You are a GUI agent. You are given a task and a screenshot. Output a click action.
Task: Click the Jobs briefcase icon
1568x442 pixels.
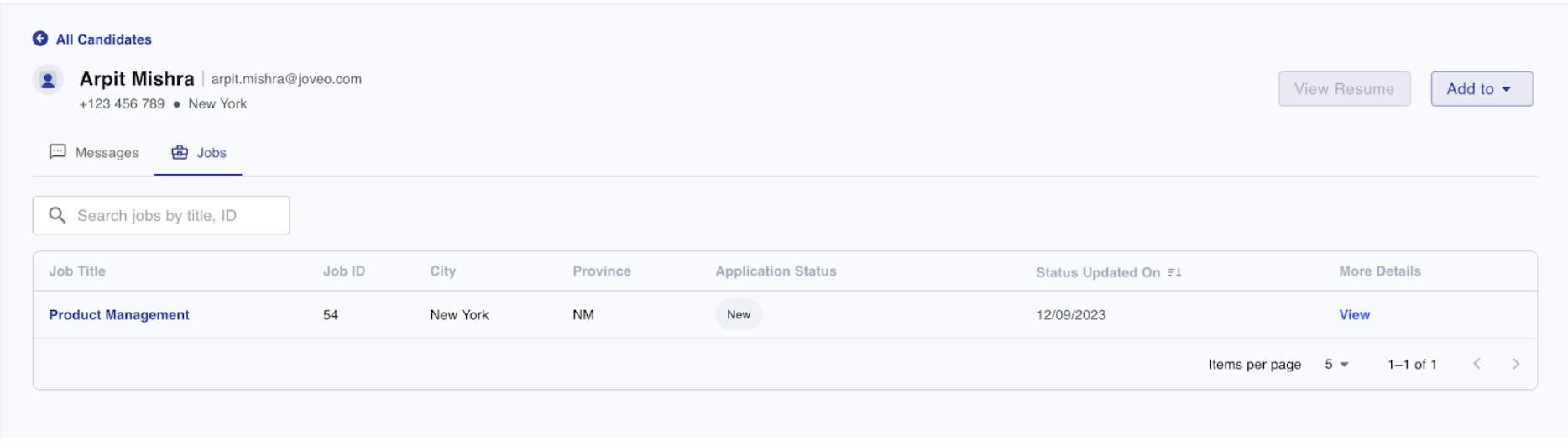(180, 152)
